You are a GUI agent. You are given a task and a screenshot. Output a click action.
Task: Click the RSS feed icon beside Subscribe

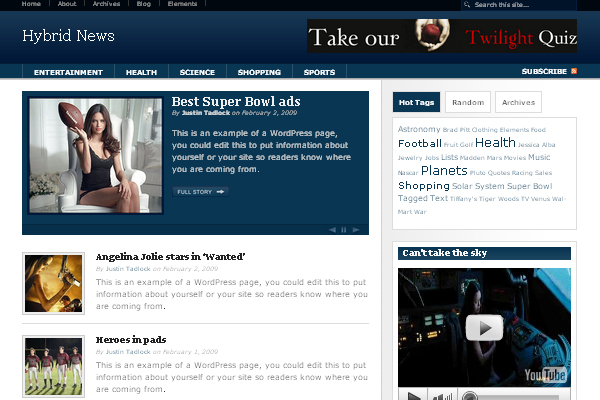coord(574,72)
